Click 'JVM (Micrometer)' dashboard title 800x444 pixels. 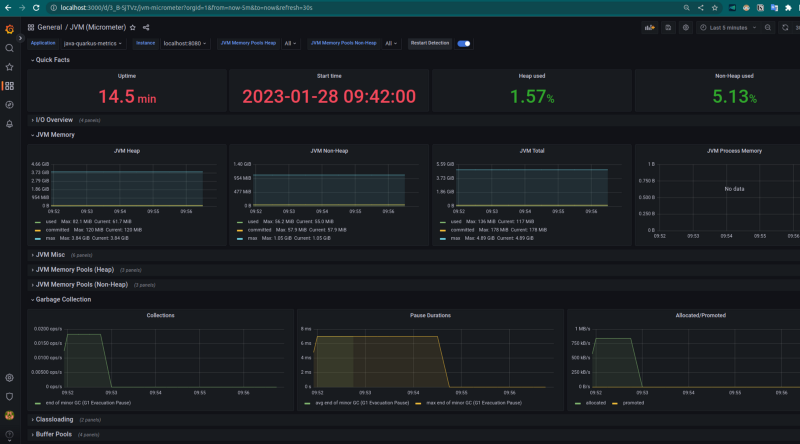click(x=97, y=28)
